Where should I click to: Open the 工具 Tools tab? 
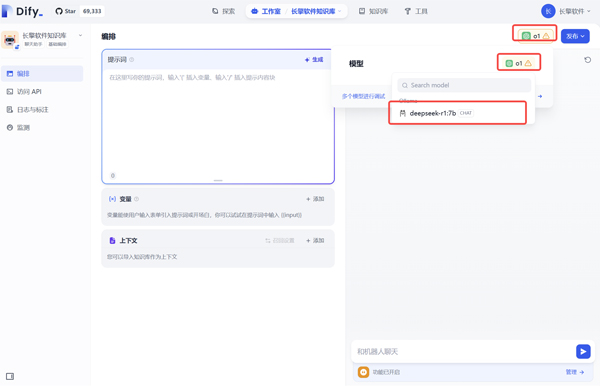click(x=416, y=11)
